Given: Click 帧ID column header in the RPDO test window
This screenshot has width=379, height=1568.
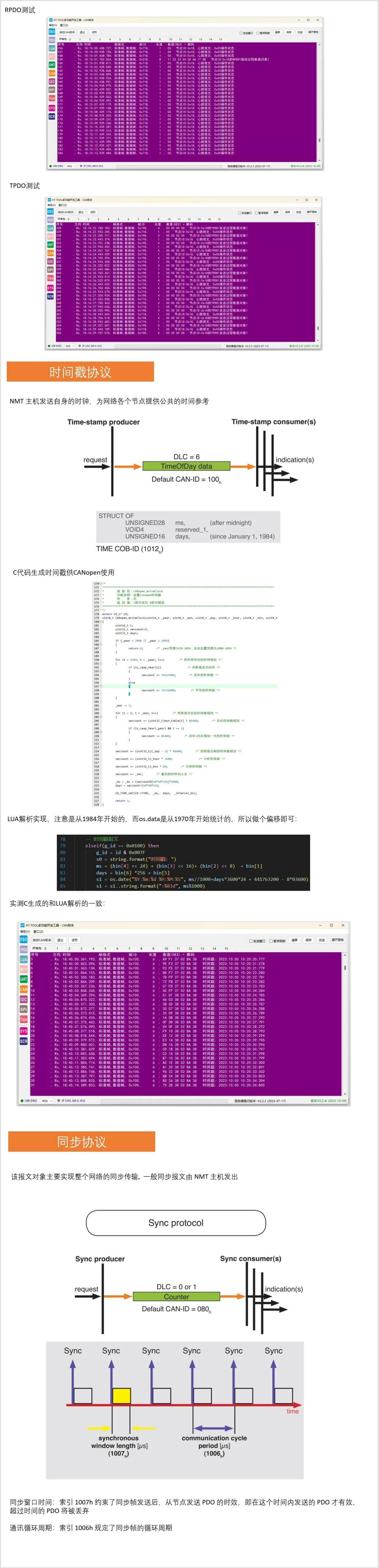Looking at the screenshot, I should click(143, 44).
